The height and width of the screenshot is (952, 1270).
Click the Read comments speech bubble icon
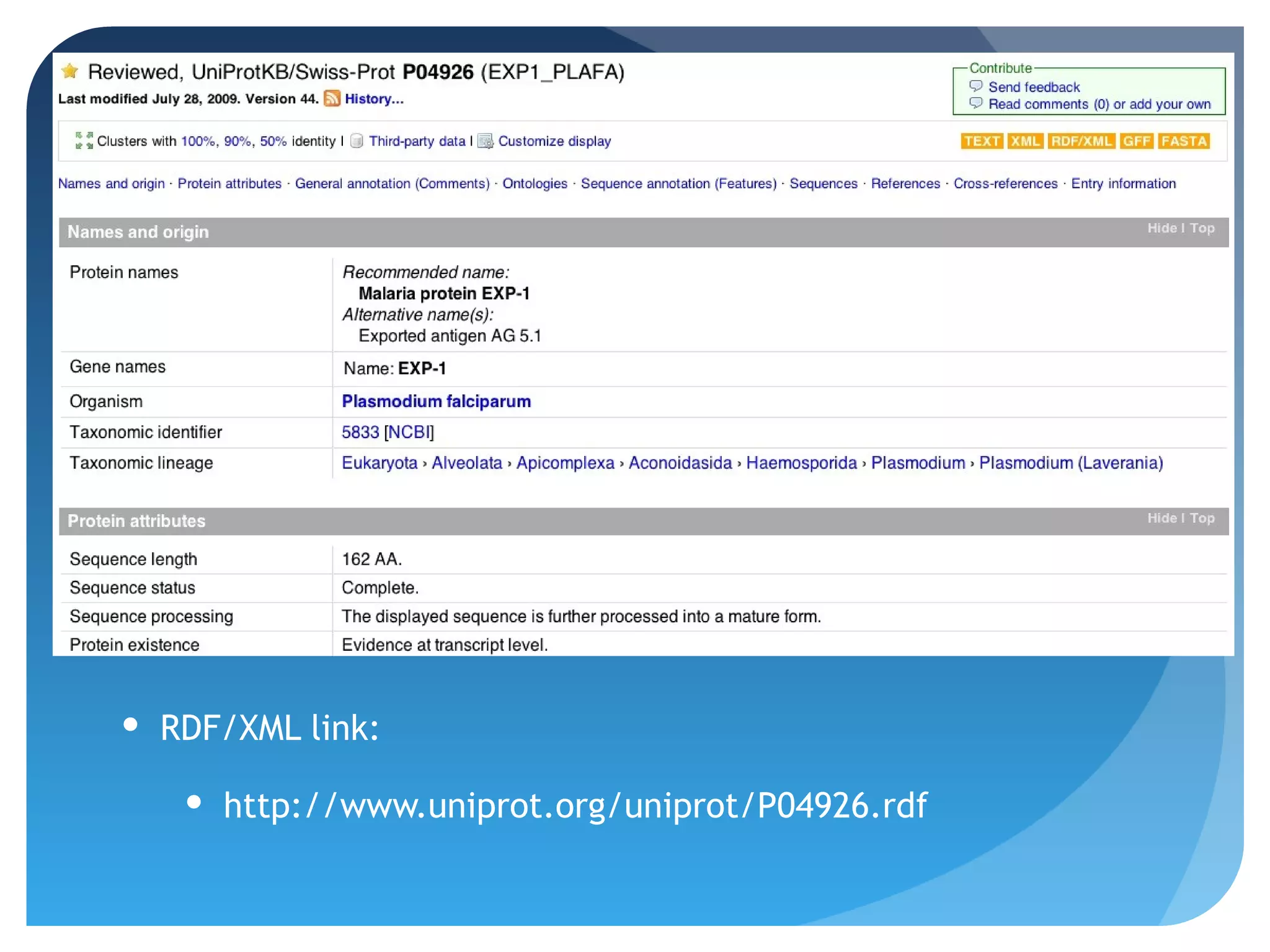[x=975, y=104]
